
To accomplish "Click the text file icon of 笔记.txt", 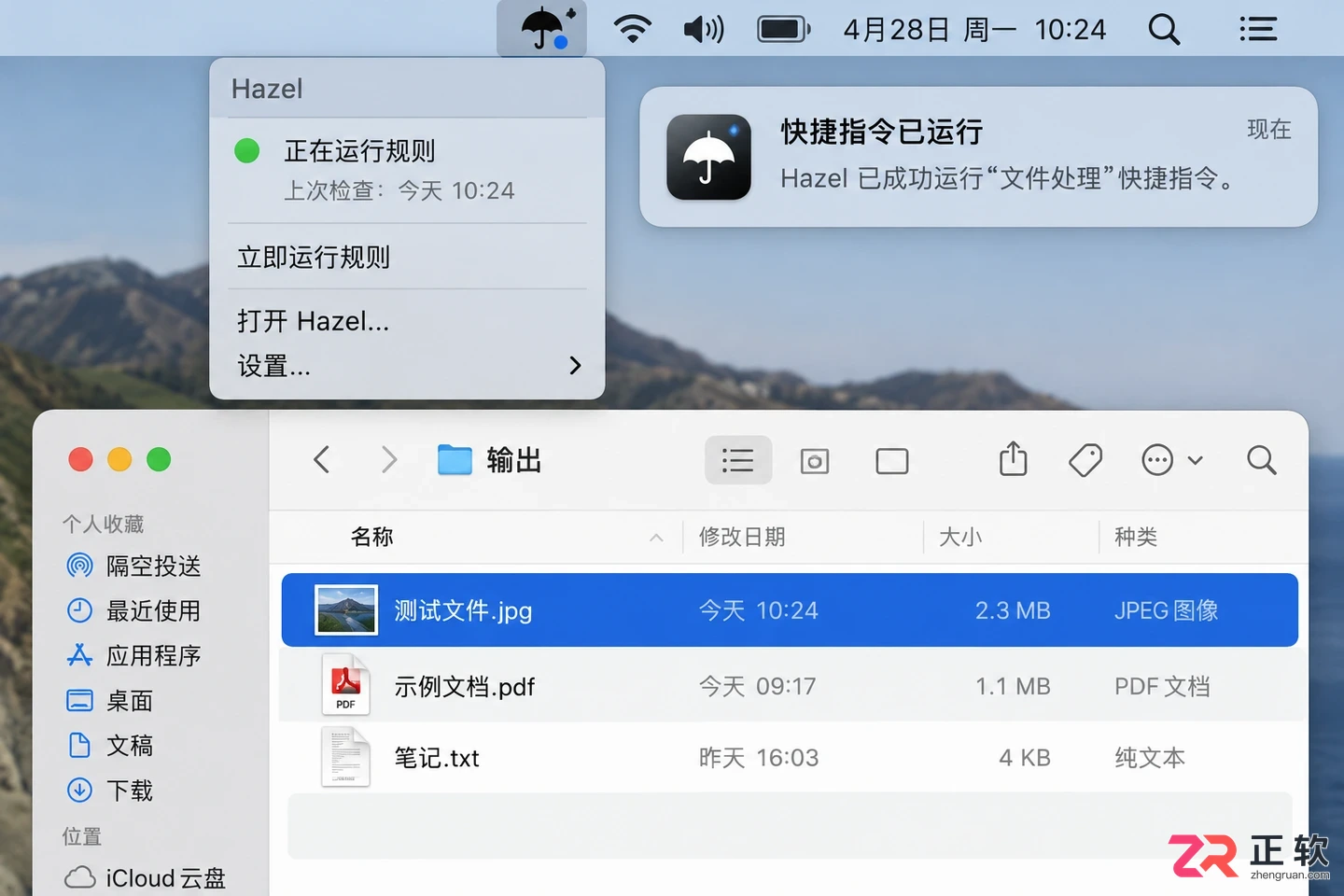I will pos(345,757).
